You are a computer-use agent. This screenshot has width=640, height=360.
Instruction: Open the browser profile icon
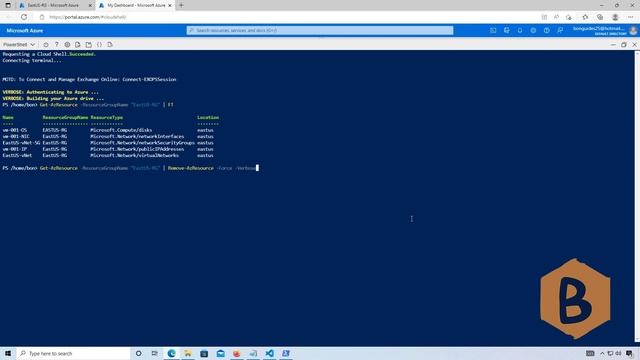tap(615, 17)
